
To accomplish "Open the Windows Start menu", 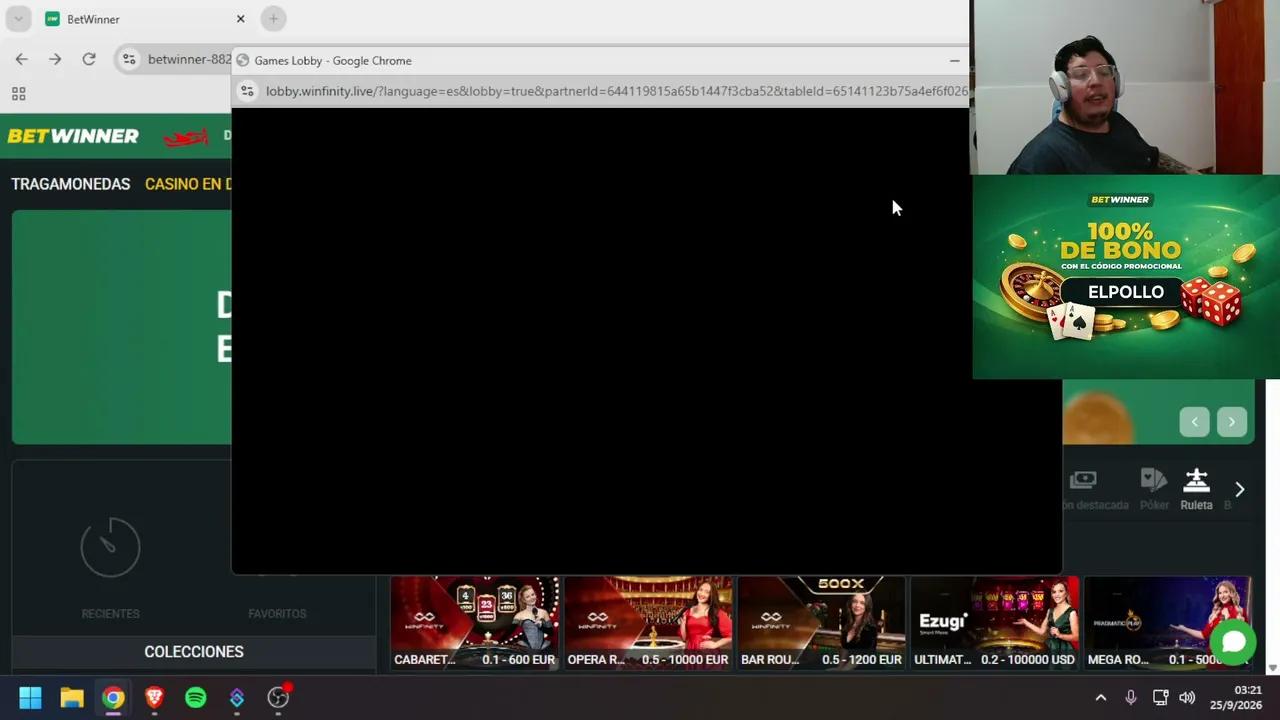I will click(30, 698).
